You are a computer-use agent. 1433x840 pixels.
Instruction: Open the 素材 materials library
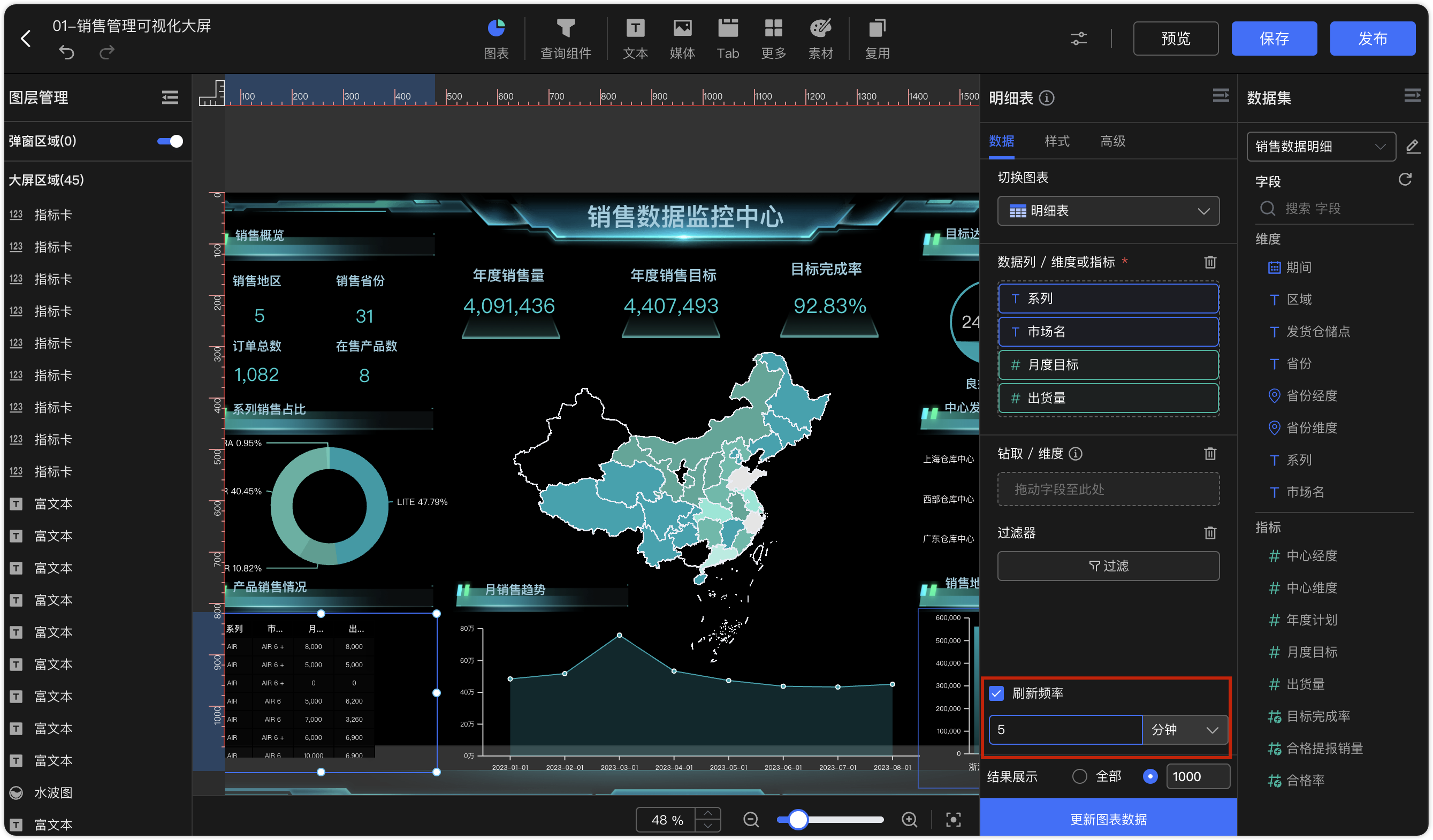[820, 39]
